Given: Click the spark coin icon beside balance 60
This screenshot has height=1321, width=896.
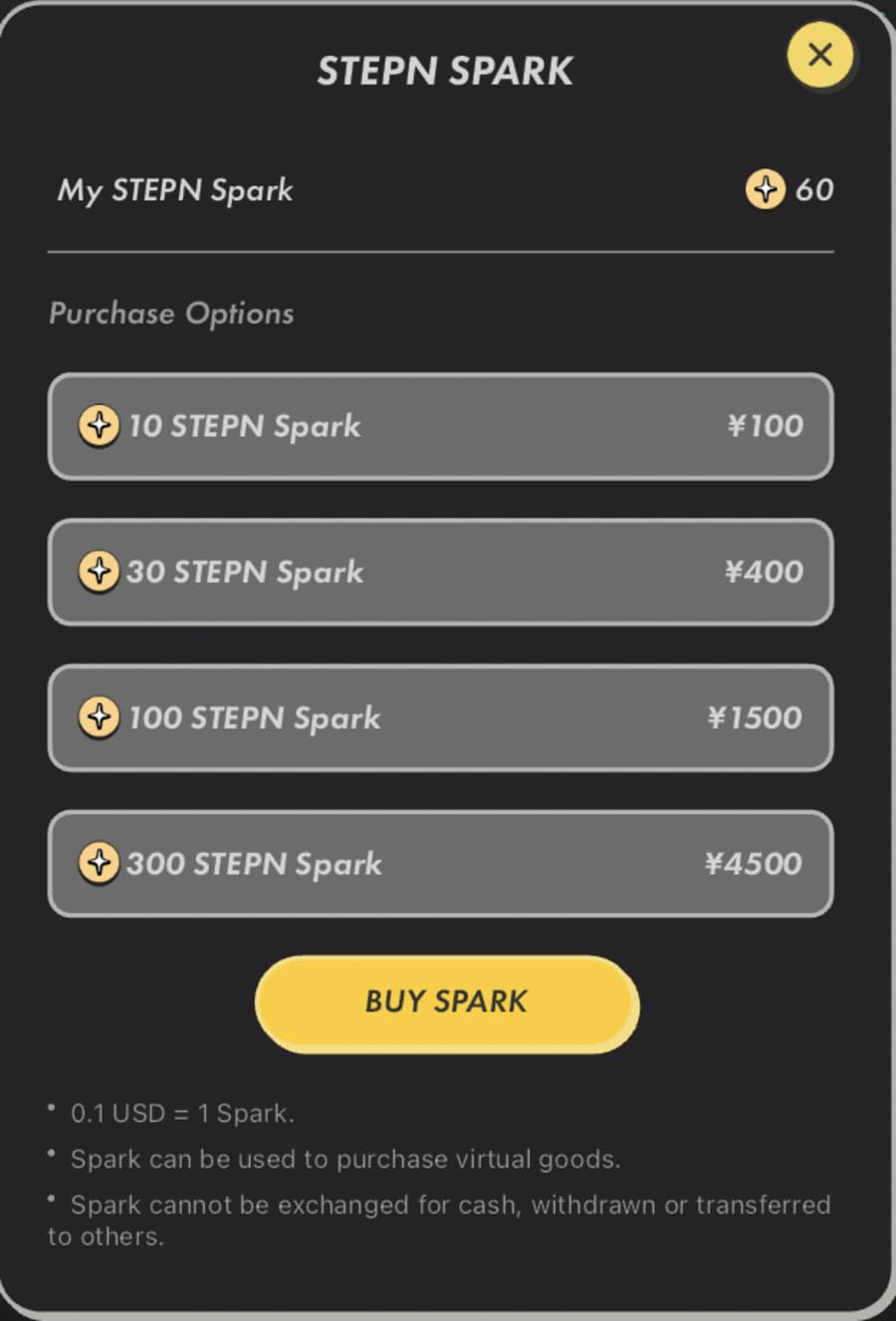Looking at the screenshot, I should pos(765,189).
